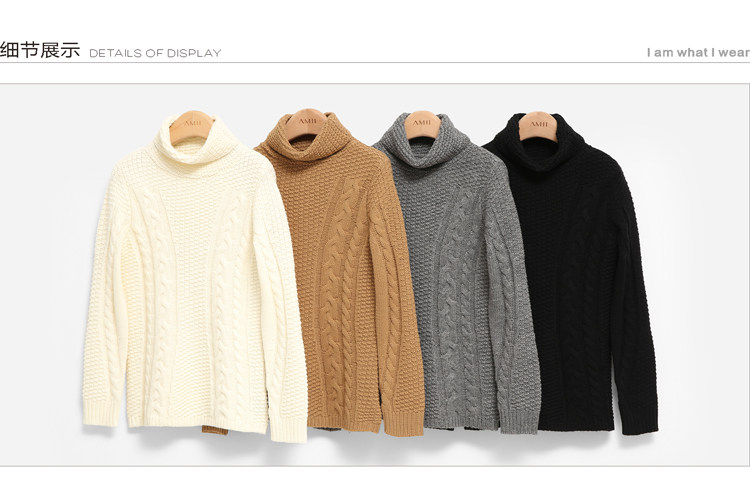Screen dimensions: 750x478
Task: Click the grey sweater's ribbed hem
Action: coord(462,420)
